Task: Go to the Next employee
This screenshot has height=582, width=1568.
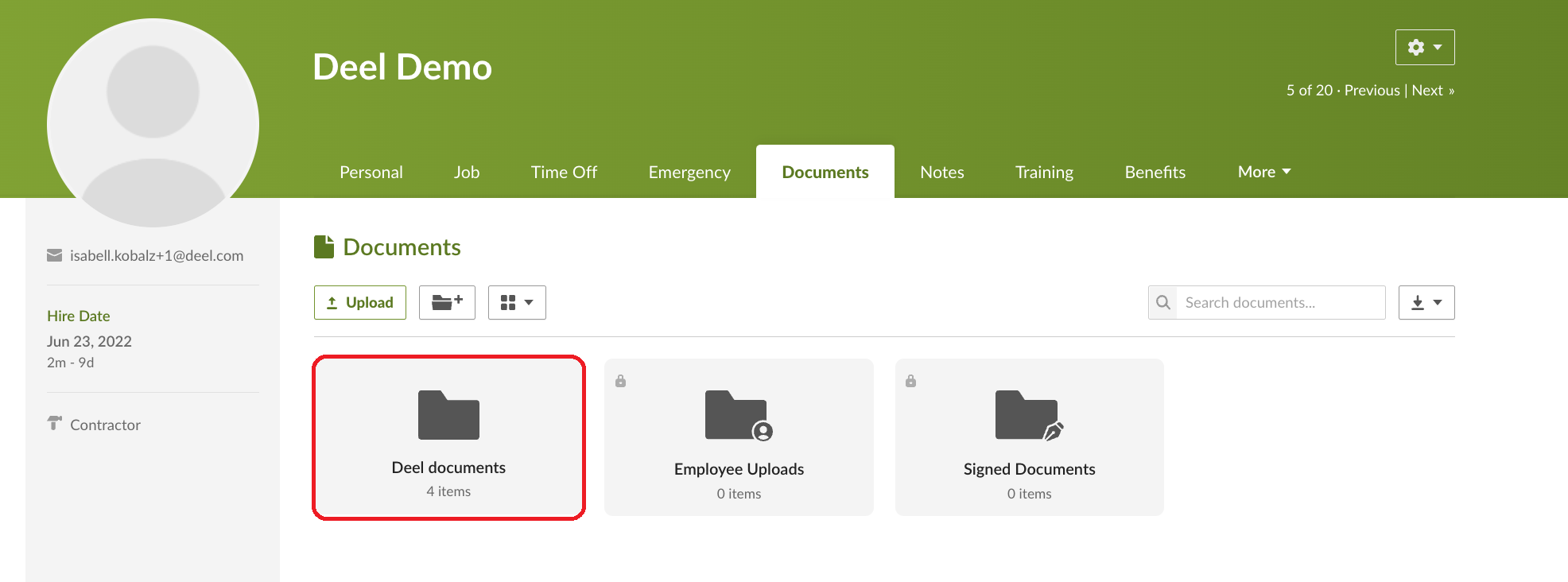Action: coord(1433,91)
